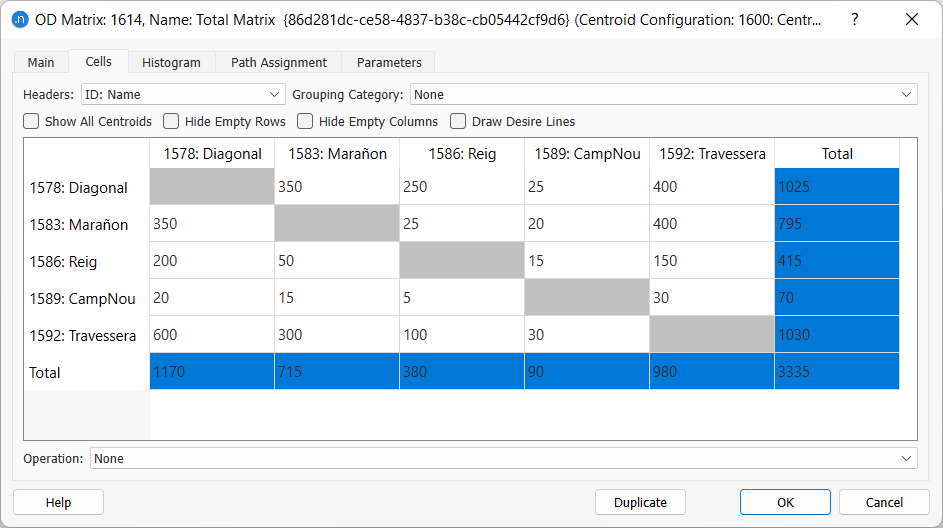Click the 1586: Reig column header
This screenshot has width=943, height=528.
461,154
